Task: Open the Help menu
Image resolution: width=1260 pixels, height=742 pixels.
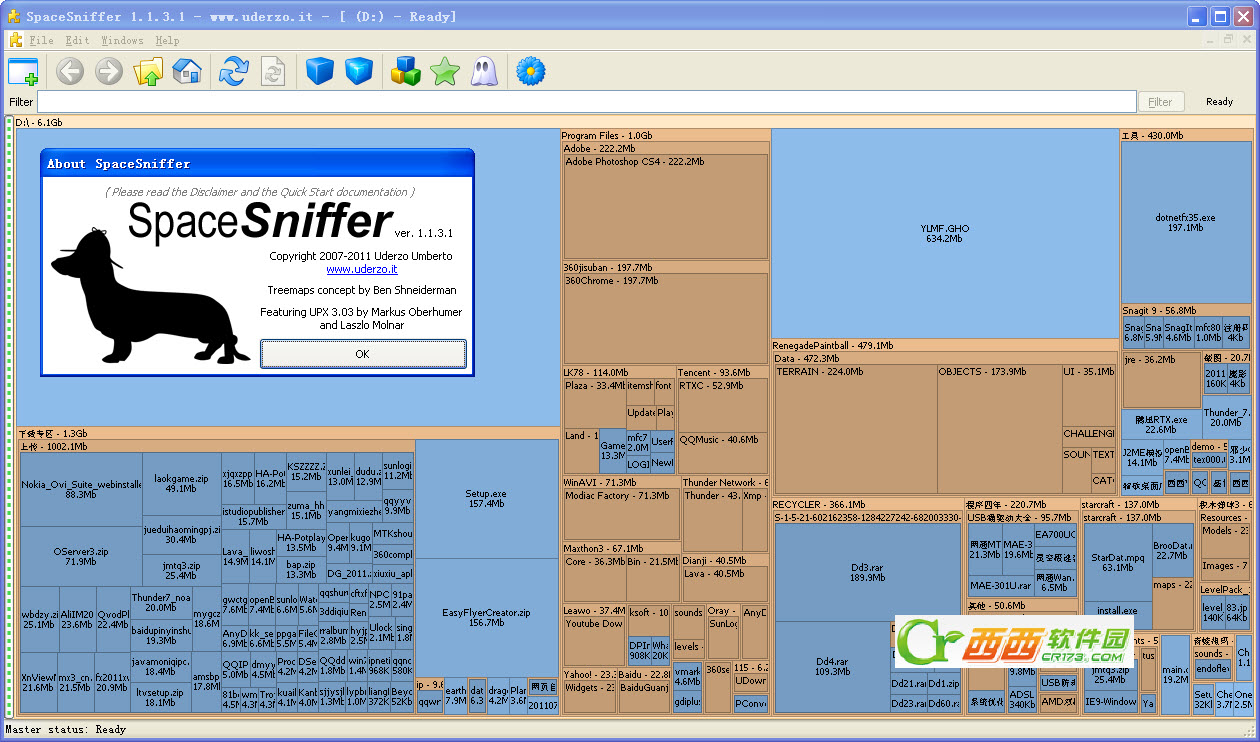Action: coord(167,41)
